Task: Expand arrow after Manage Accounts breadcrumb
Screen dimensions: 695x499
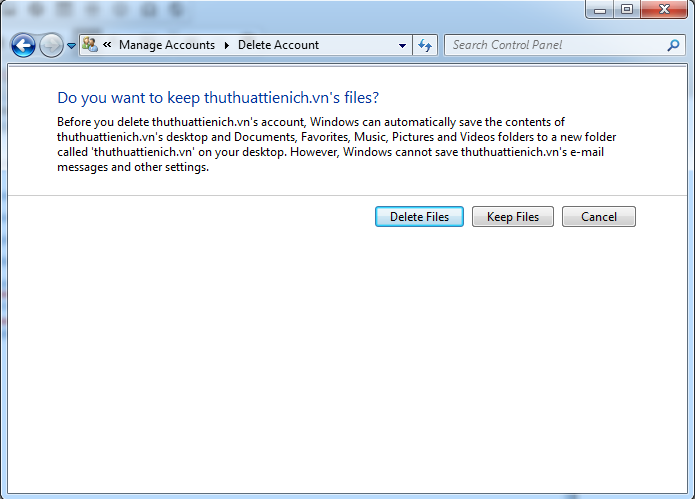Action: pos(226,45)
